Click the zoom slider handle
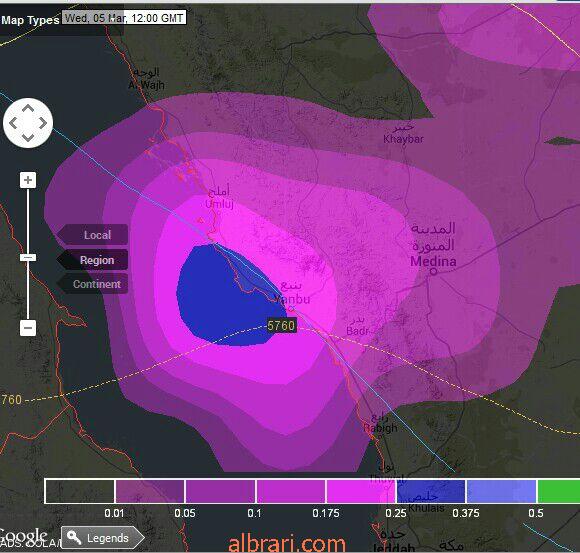The height and width of the screenshot is (553, 580). click(28, 257)
